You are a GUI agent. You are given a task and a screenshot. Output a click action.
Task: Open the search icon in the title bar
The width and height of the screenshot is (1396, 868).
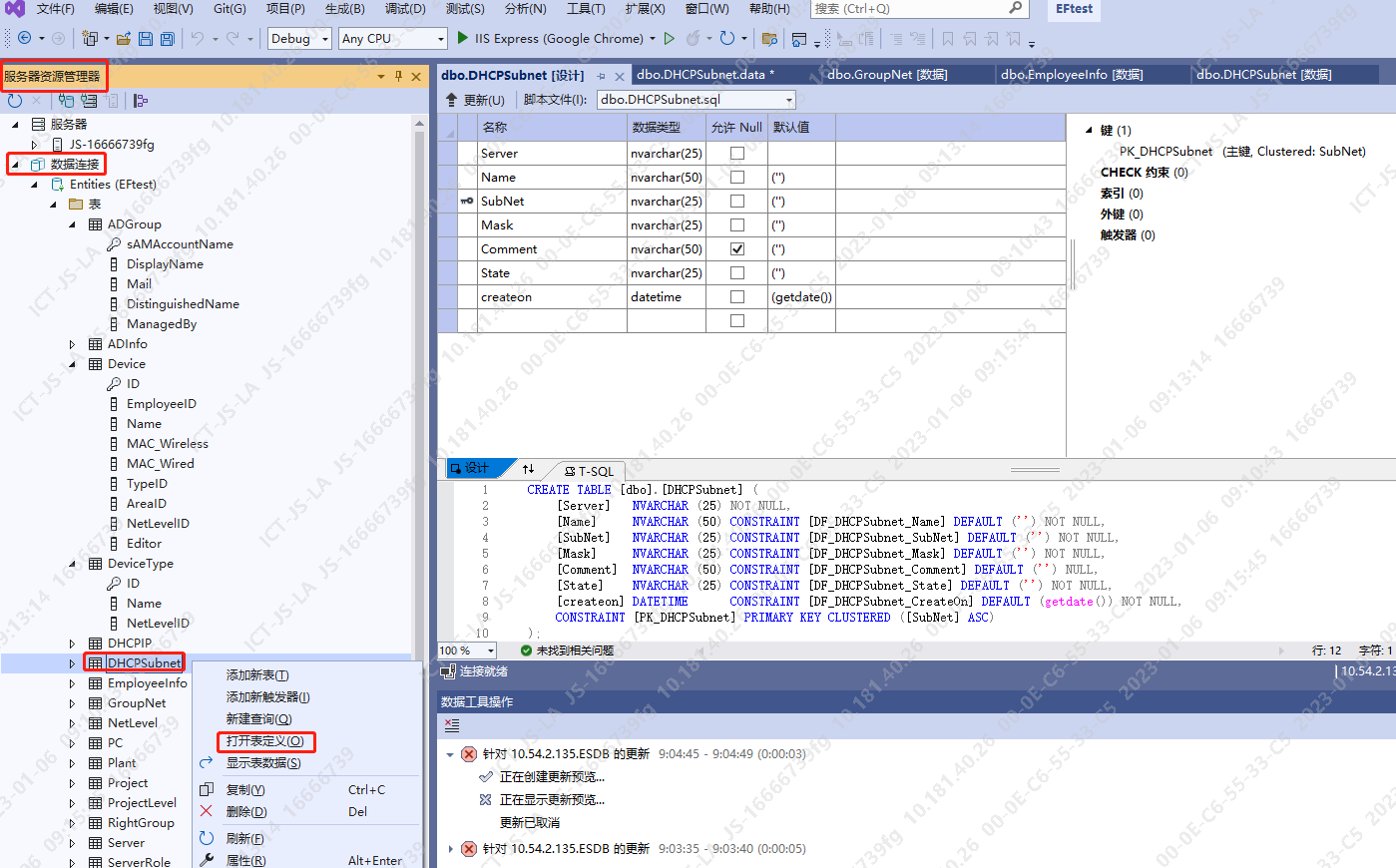tap(1016, 8)
